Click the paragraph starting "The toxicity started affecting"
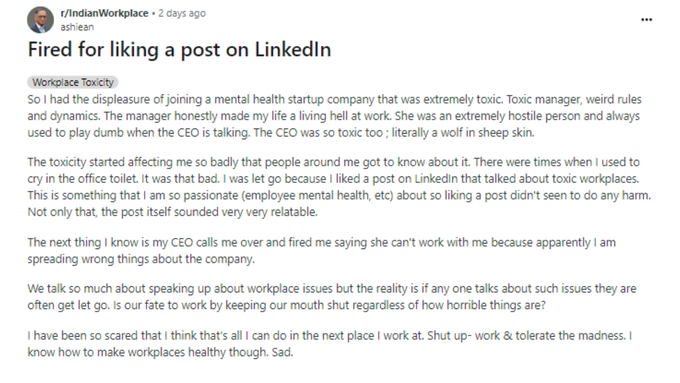Image resolution: width=680 pixels, height=383 pixels. (339, 187)
